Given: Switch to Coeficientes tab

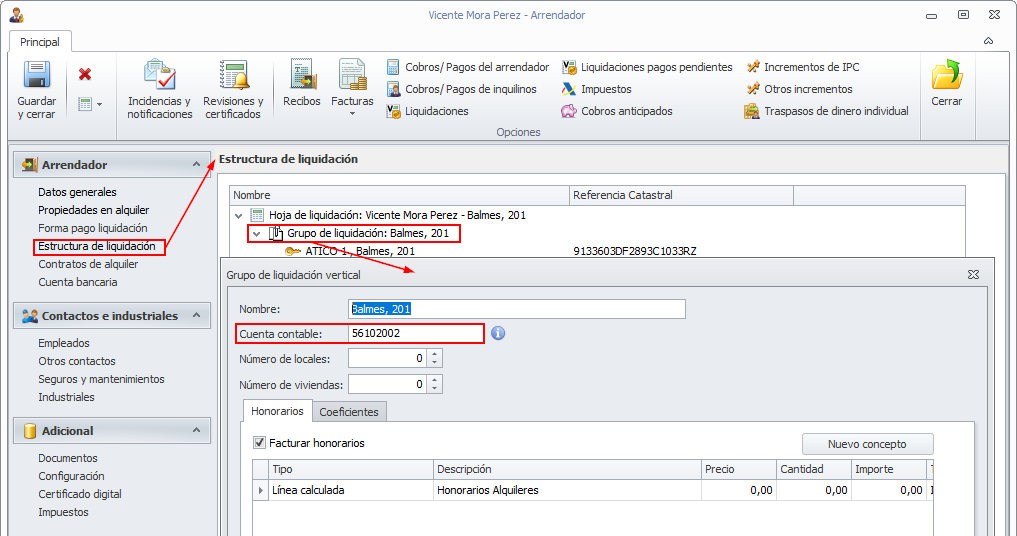Looking at the screenshot, I should [x=349, y=412].
